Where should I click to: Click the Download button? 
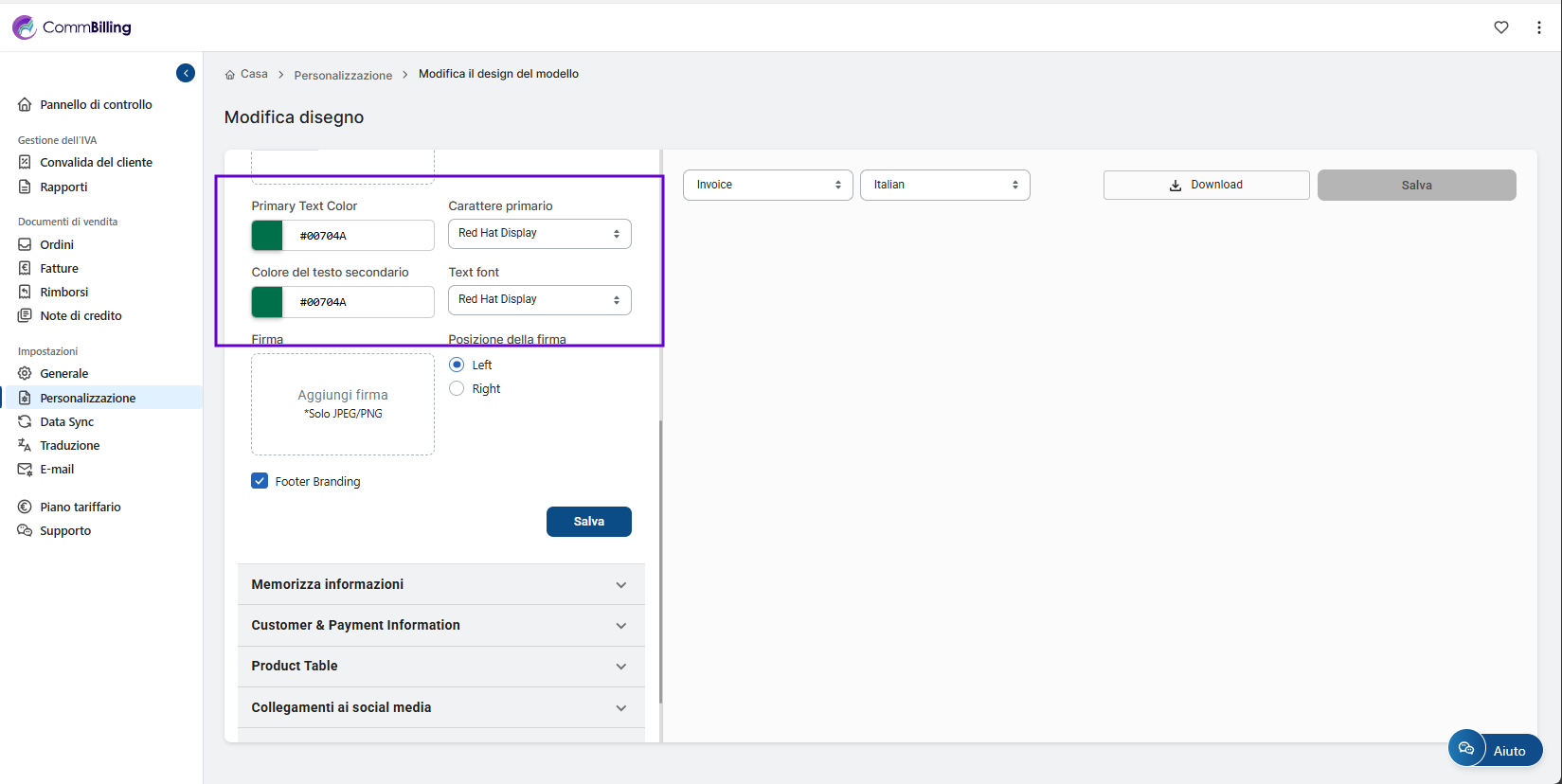tap(1206, 185)
